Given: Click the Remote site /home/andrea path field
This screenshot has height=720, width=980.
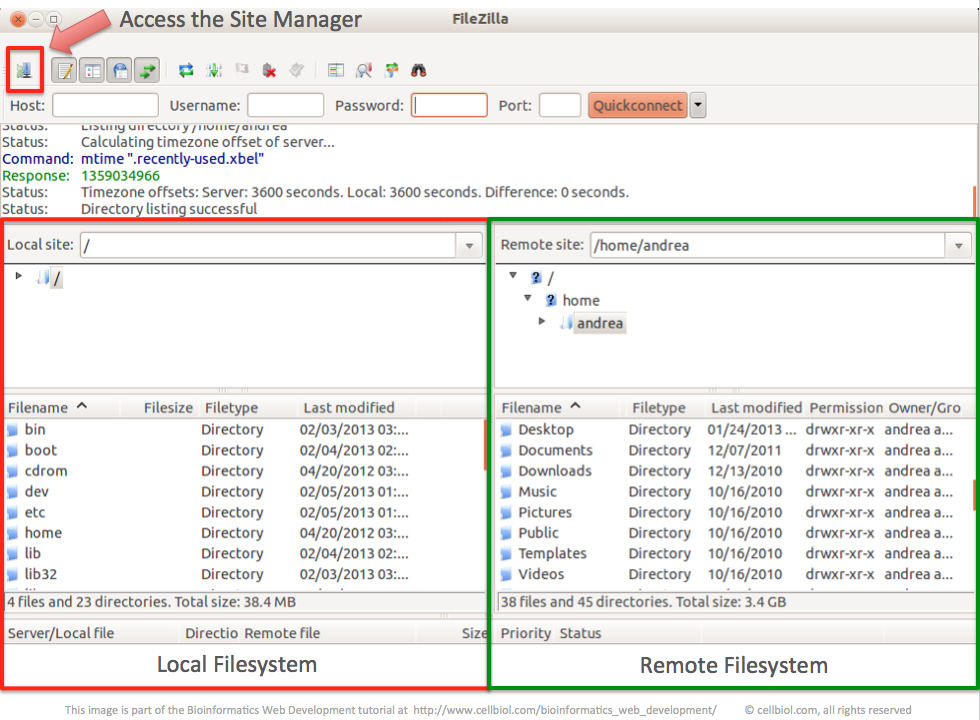Looking at the screenshot, I should click(x=768, y=246).
